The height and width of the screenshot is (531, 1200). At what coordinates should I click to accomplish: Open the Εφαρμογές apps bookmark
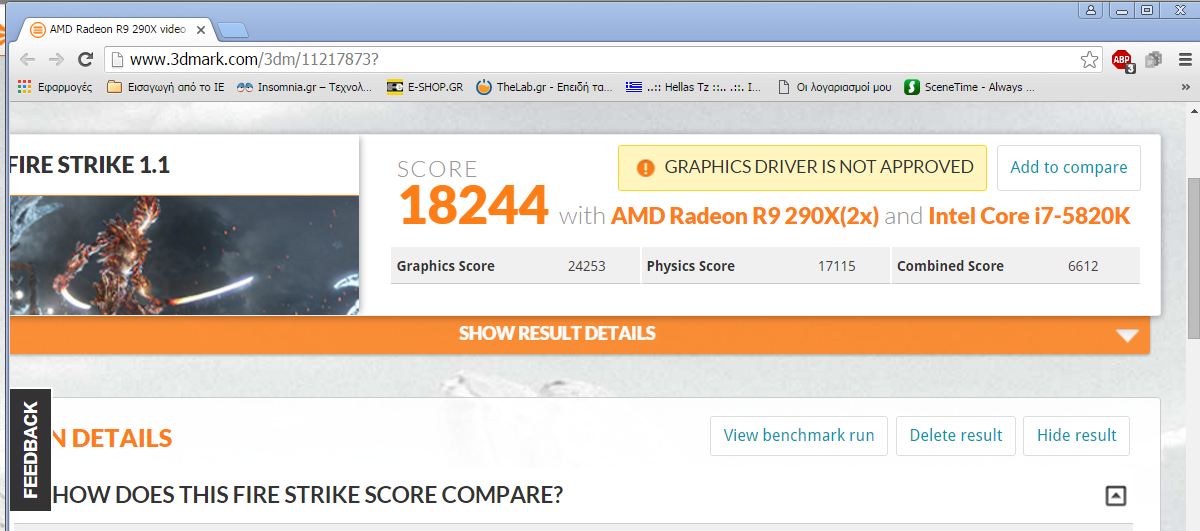coord(55,87)
